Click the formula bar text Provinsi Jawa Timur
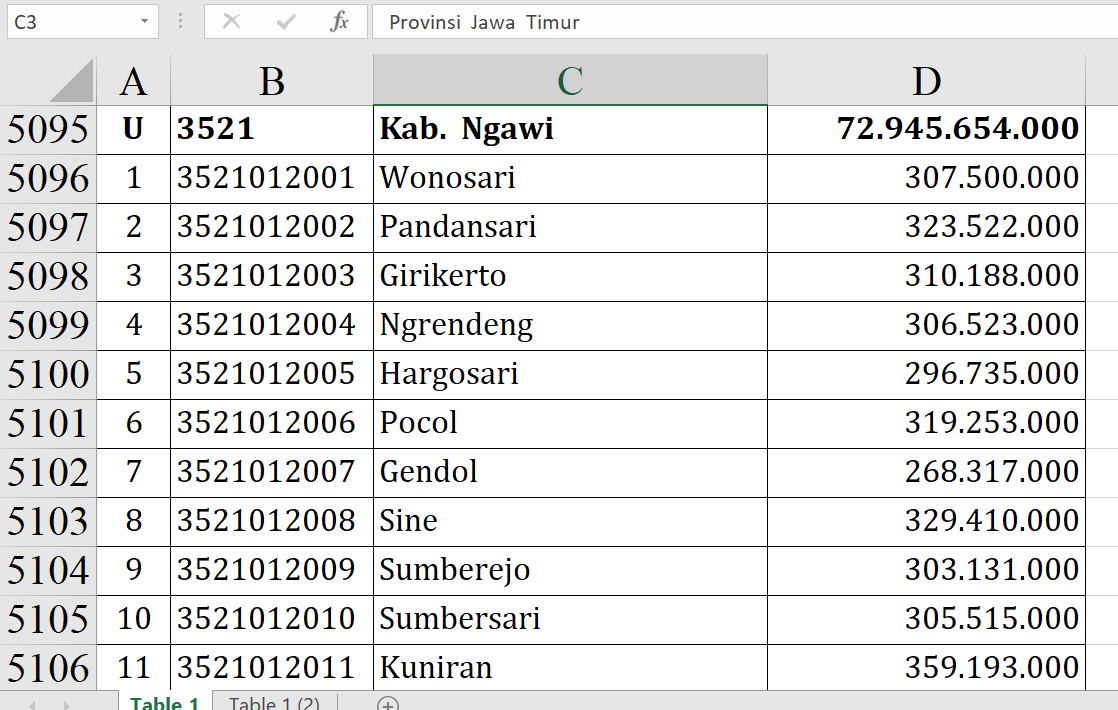The height and width of the screenshot is (710, 1118). [x=484, y=22]
